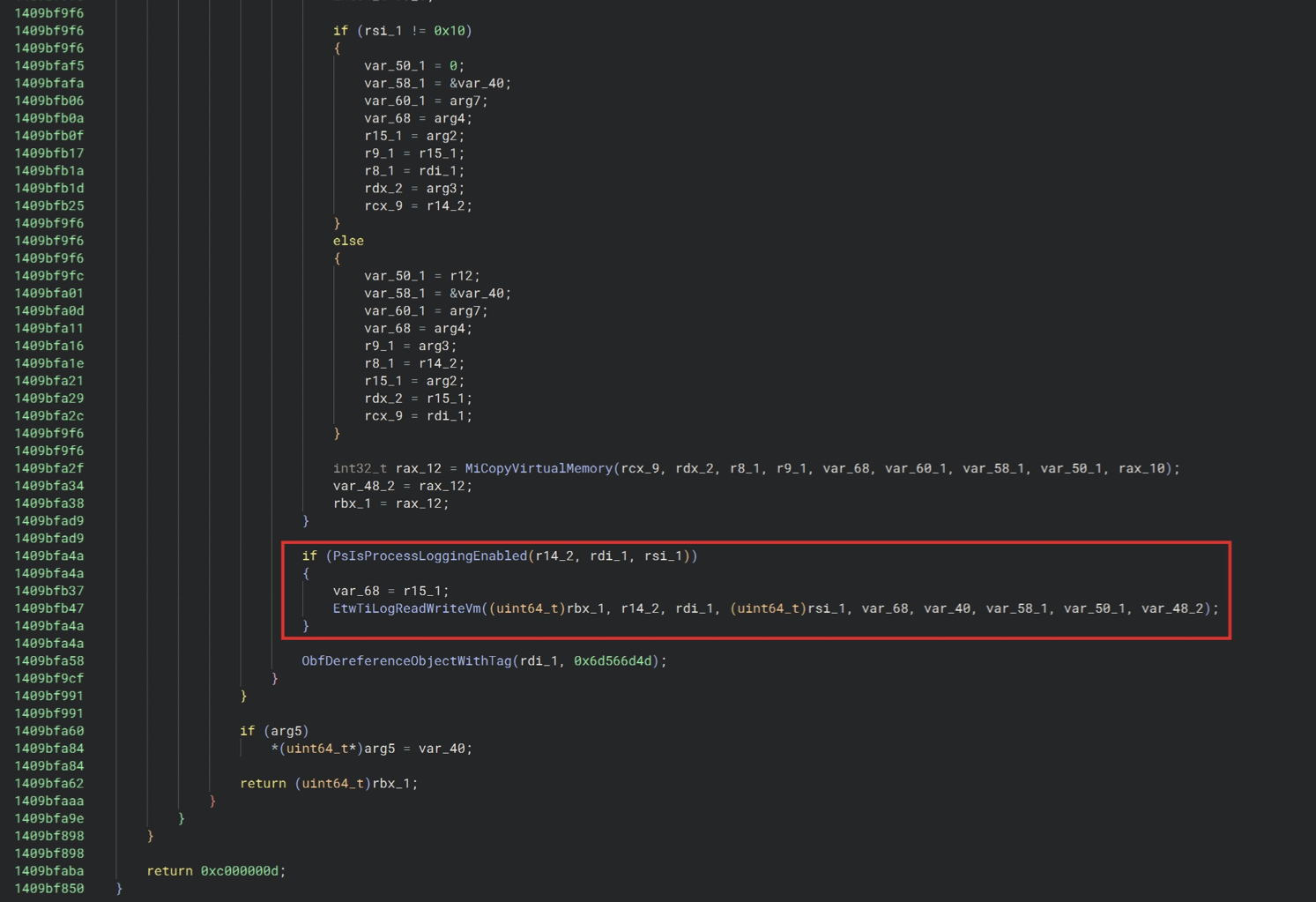Click address 1409bfb47 beside the EtwTi call
This screenshot has width=1316, height=902.
click(x=49, y=608)
